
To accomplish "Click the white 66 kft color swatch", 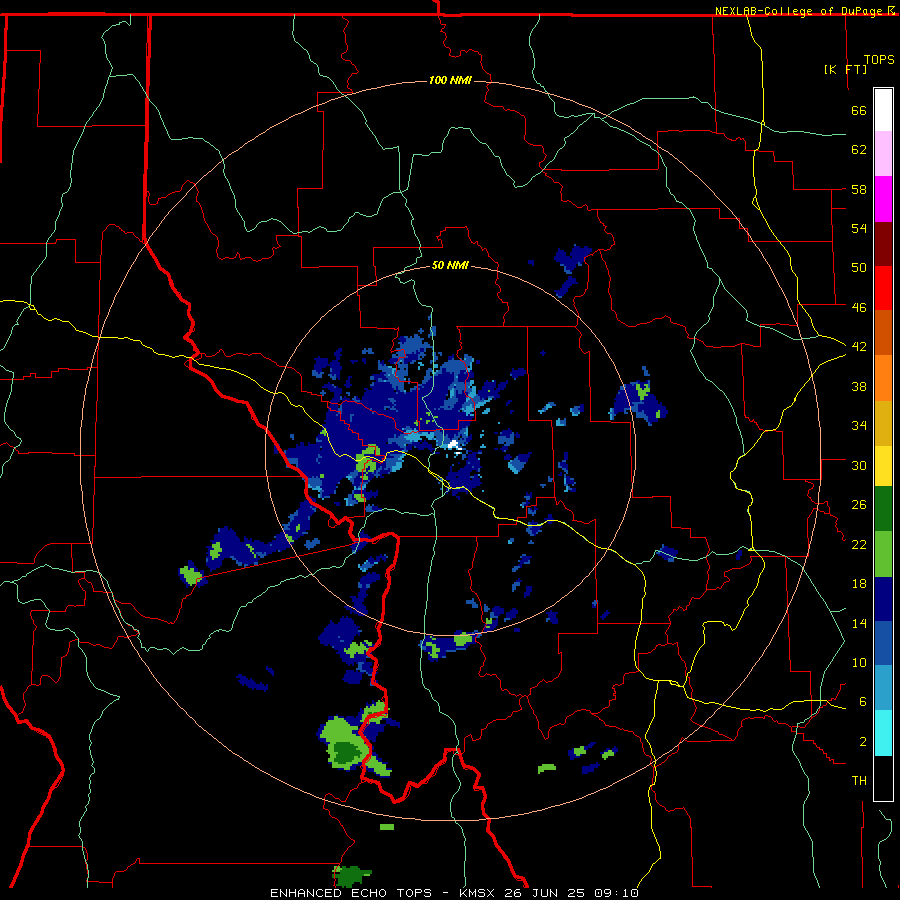I will click(x=883, y=110).
